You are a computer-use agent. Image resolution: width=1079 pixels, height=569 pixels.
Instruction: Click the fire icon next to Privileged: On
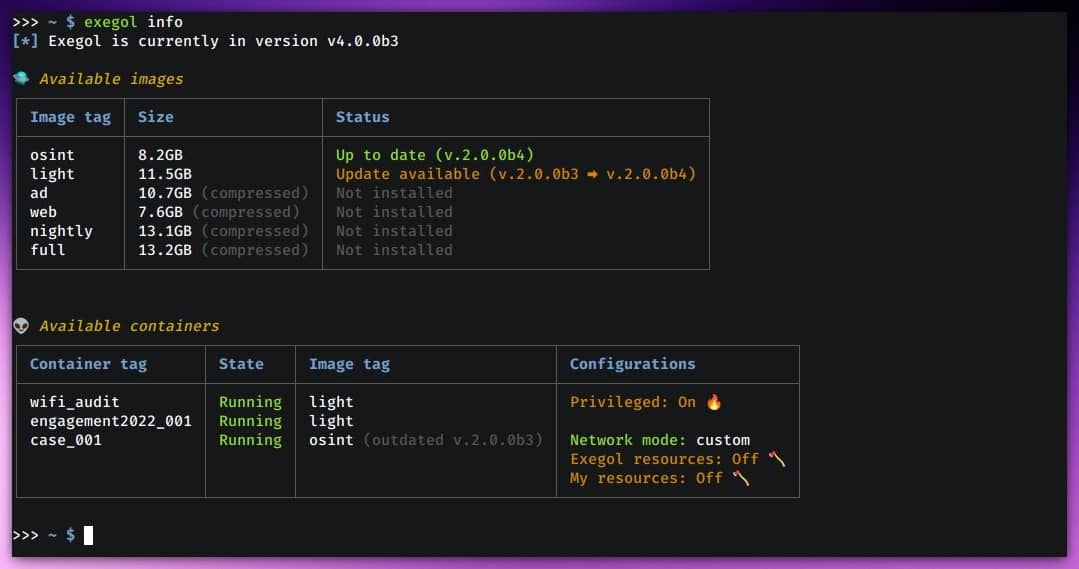(x=714, y=402)
